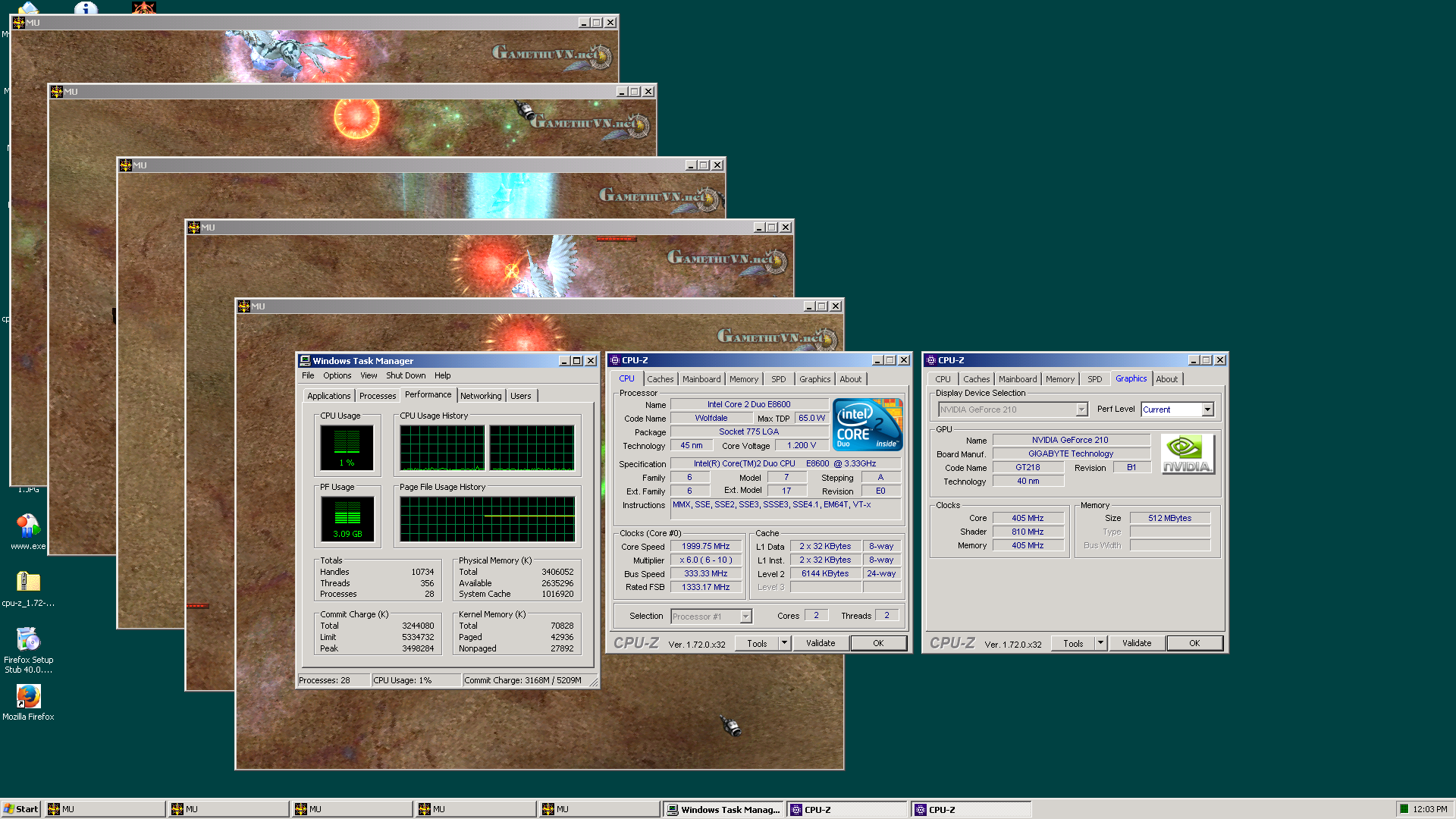Click the 12:03 PM system clock
1456x819 pixels.
pos(1429,809)
